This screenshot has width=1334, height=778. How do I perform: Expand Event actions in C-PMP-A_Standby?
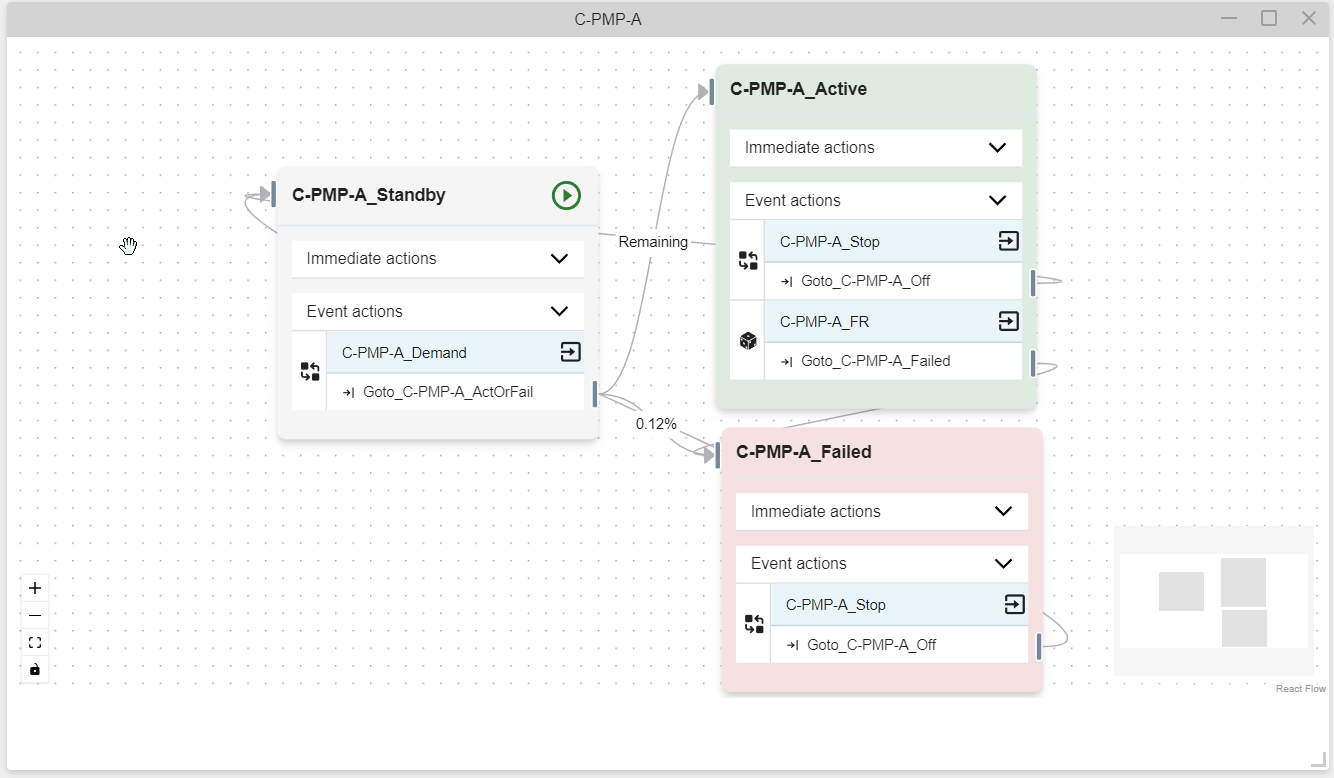438,311
